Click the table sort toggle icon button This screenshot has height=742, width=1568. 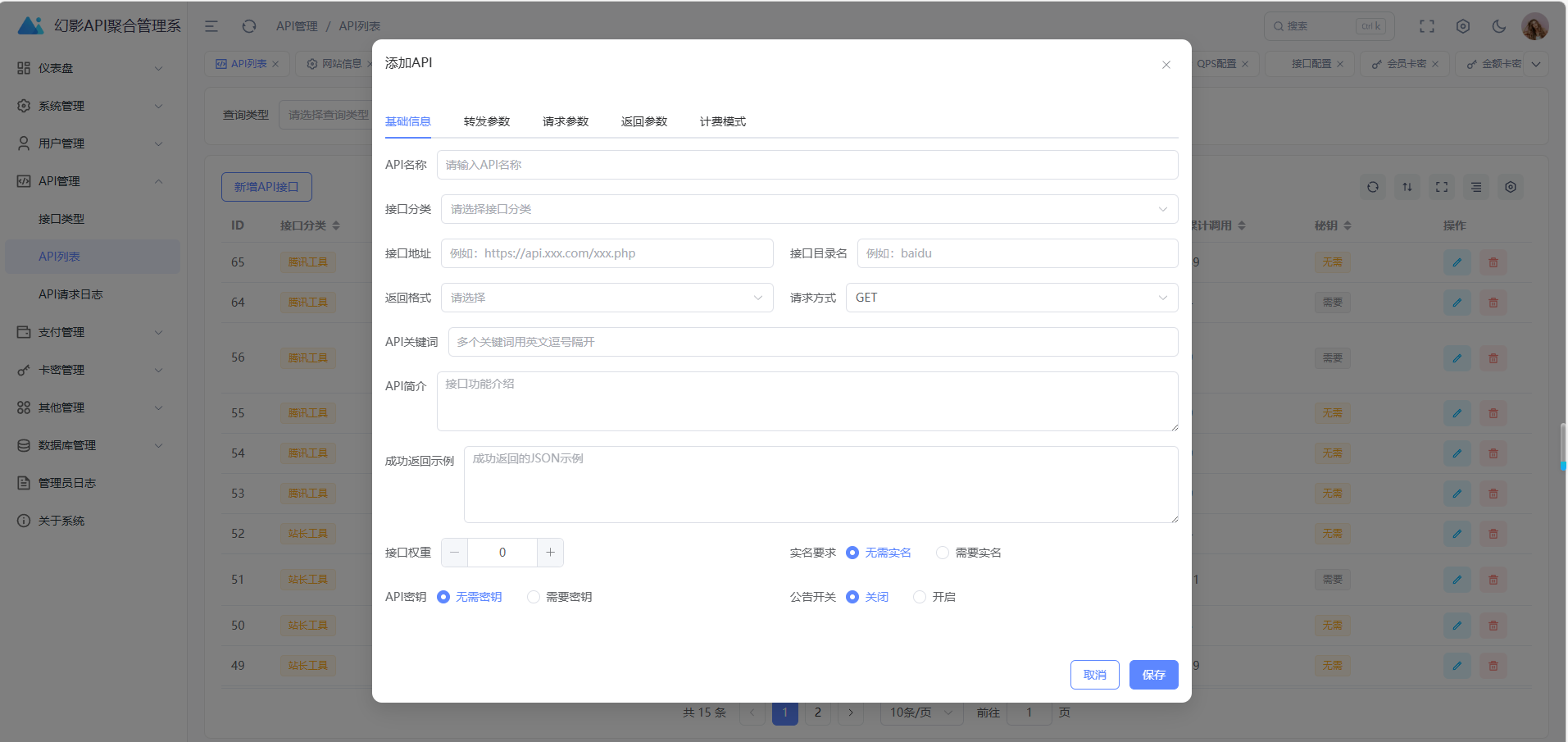tap(1407, 187)
